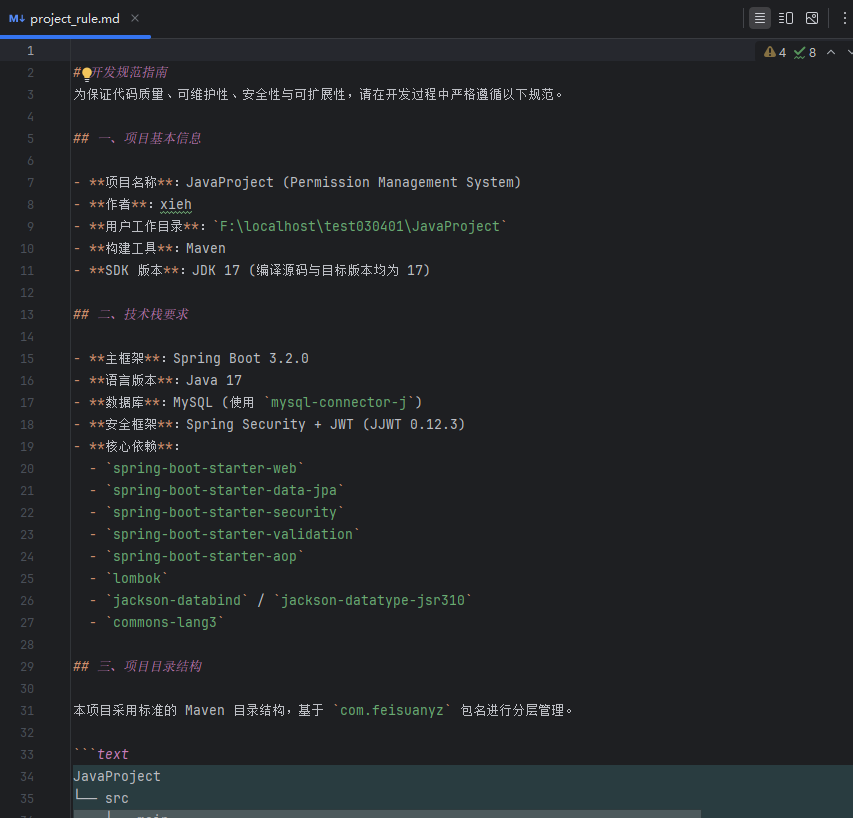853x818 pixels.
Task: Place cursor on 技术栈要求 heading
Action: 155,314
